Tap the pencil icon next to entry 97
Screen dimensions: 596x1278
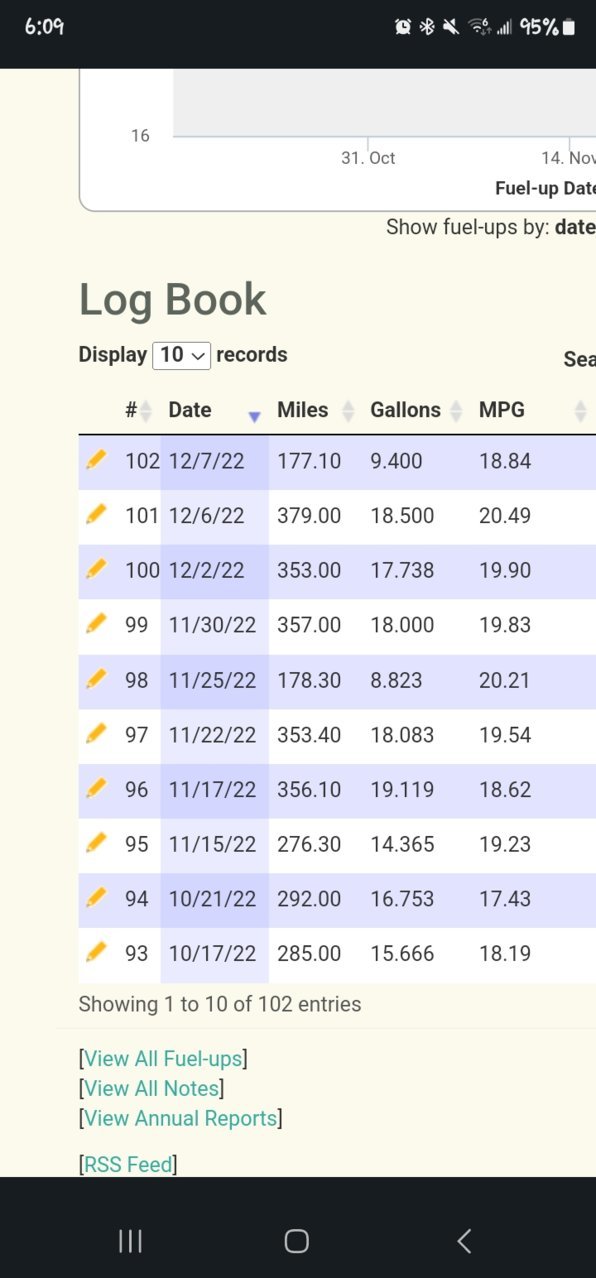coord(96,733)
